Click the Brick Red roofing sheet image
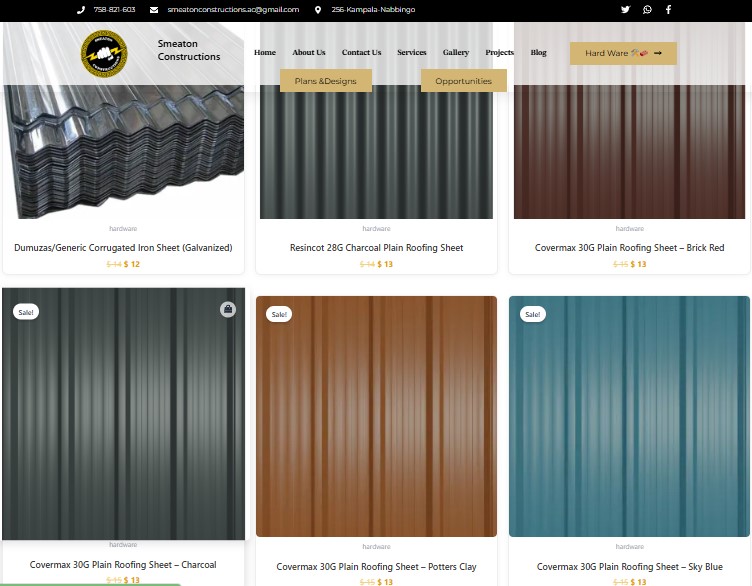This screenshot has width=752, height=586. click(x=629, y=153)
